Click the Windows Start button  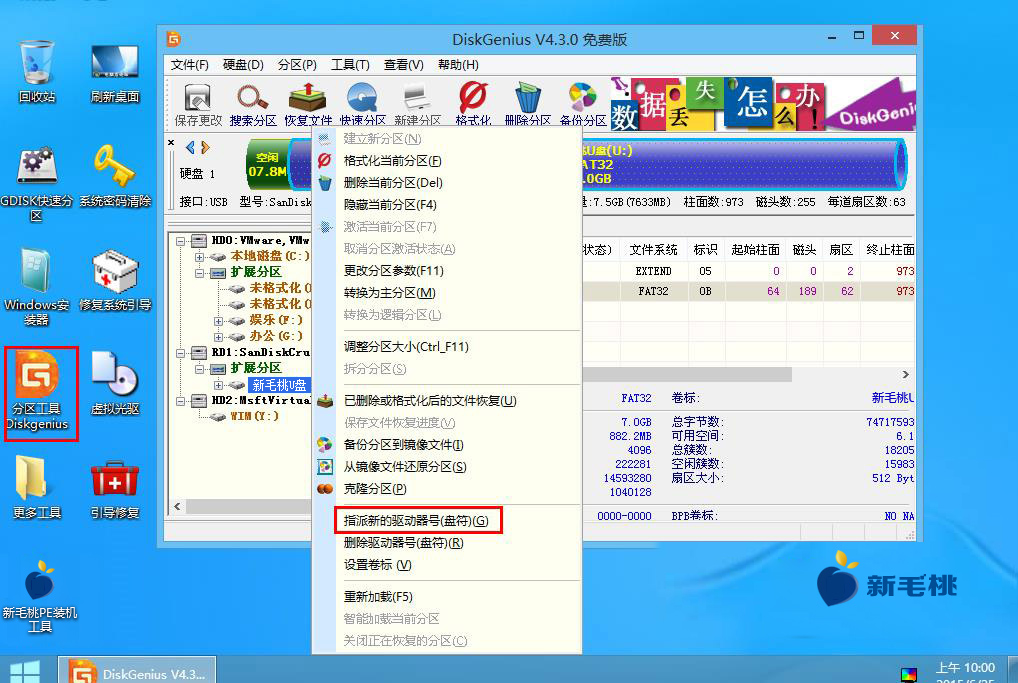tap(25, 671)
